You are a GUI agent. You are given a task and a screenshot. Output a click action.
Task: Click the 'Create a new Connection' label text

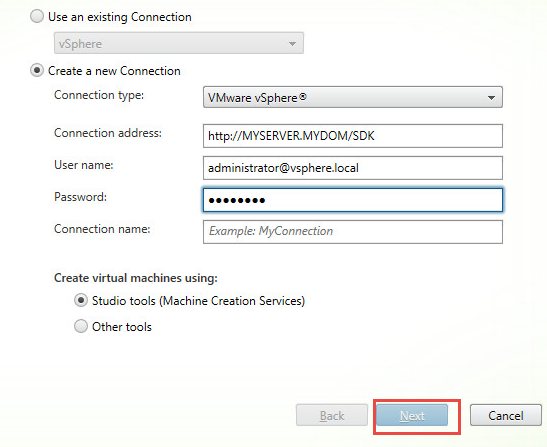[x=114, y=71]
